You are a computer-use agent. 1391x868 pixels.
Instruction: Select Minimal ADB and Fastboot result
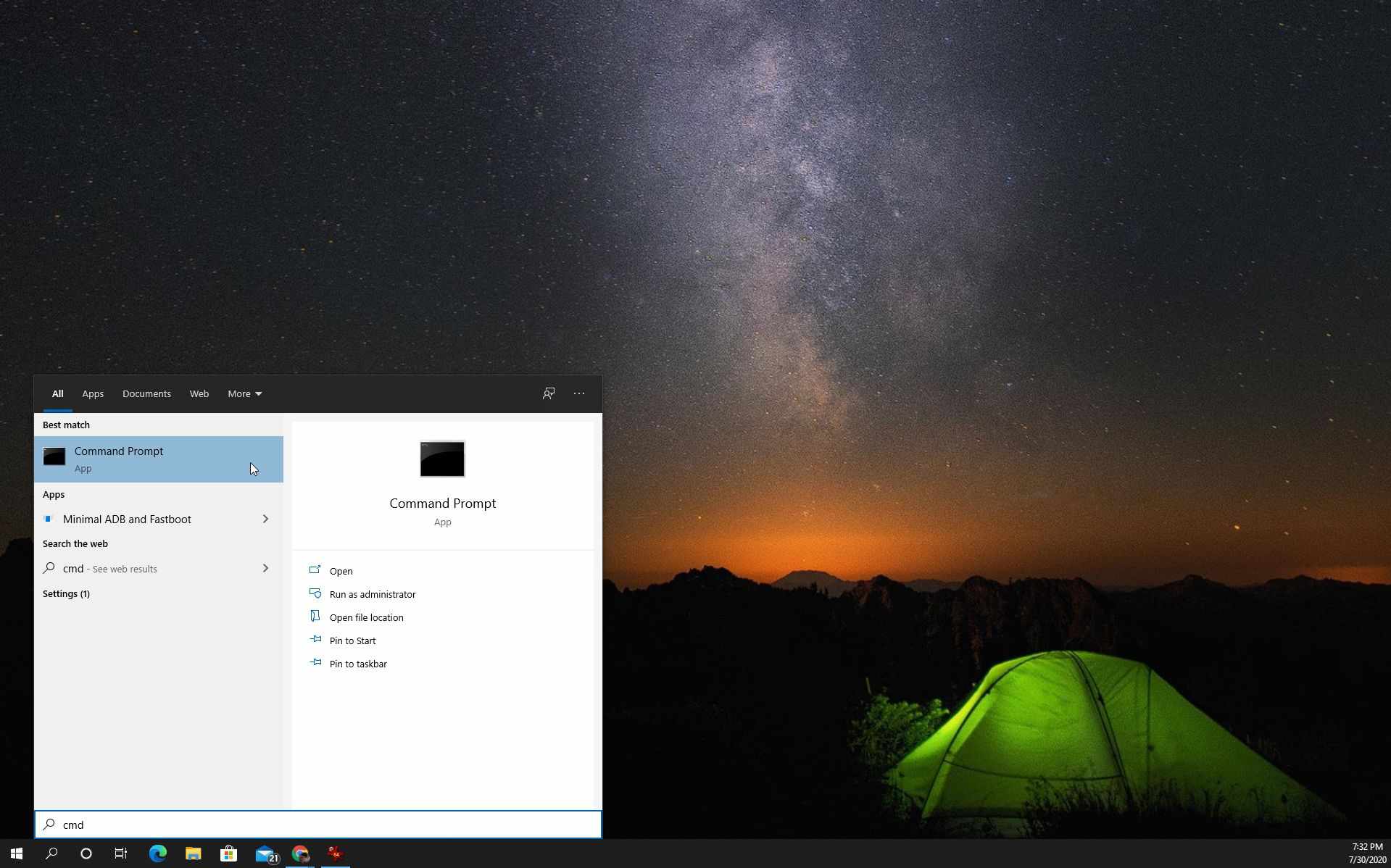127,519
